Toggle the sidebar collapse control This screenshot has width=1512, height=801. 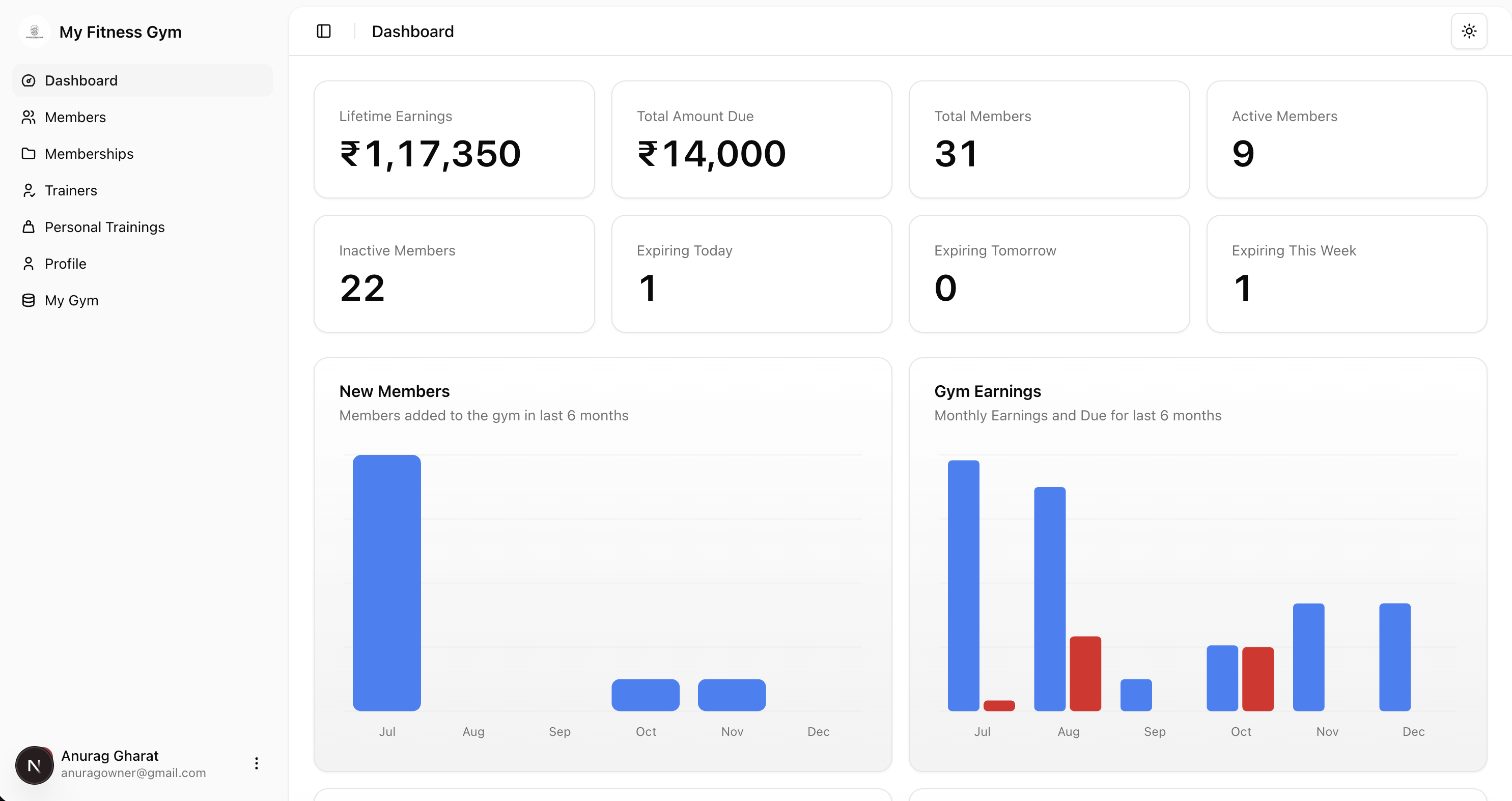pyautogui.click(x=323, y=31)
